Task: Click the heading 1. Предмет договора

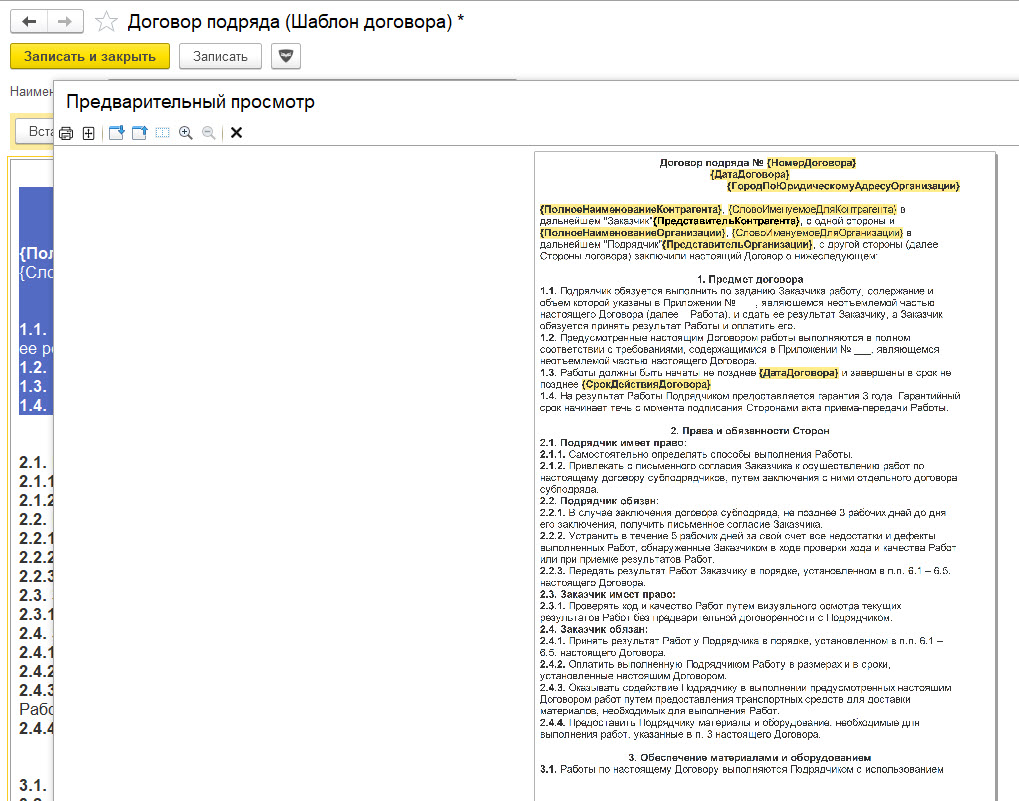Action: pyautogui.click(x=750, y=279)
